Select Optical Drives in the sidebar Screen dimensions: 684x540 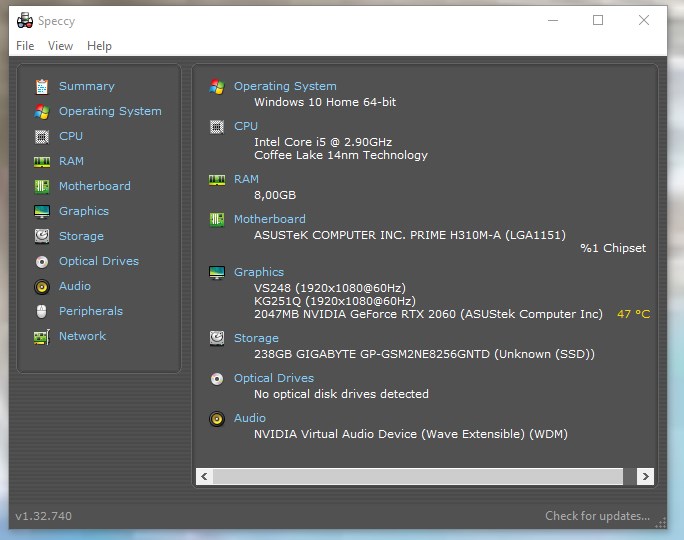point(99,261)
